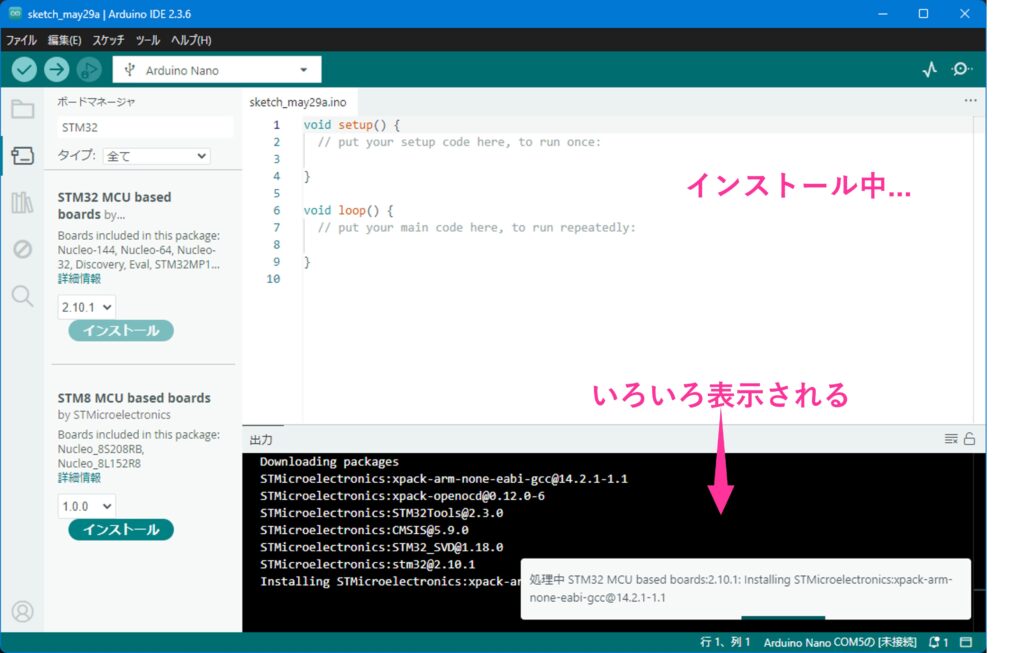Open the ファイル menu
The width and height of the screenshot is (1024, 653).
(x=21, y=40)
